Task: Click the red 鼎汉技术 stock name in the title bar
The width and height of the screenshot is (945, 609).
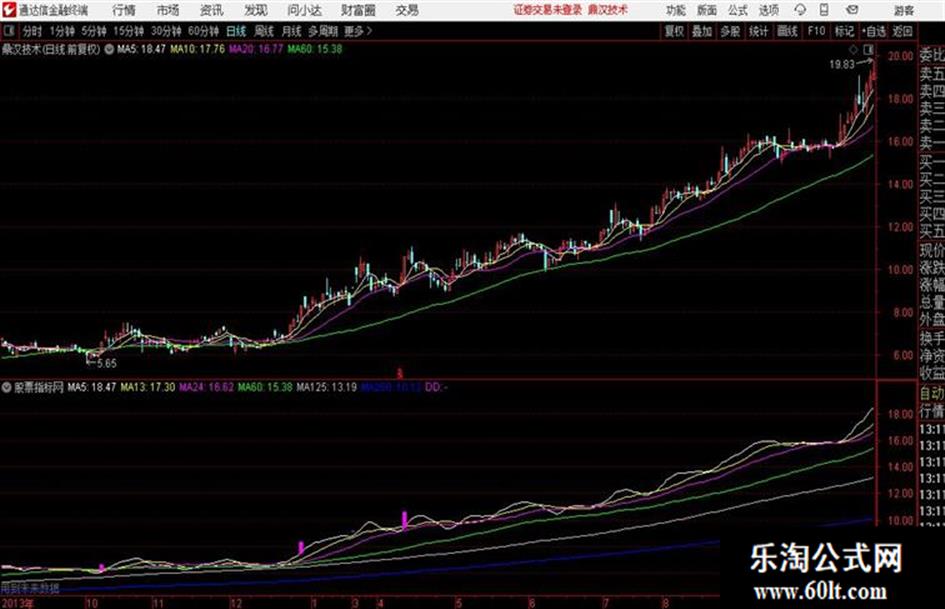Action: [608, 10]
